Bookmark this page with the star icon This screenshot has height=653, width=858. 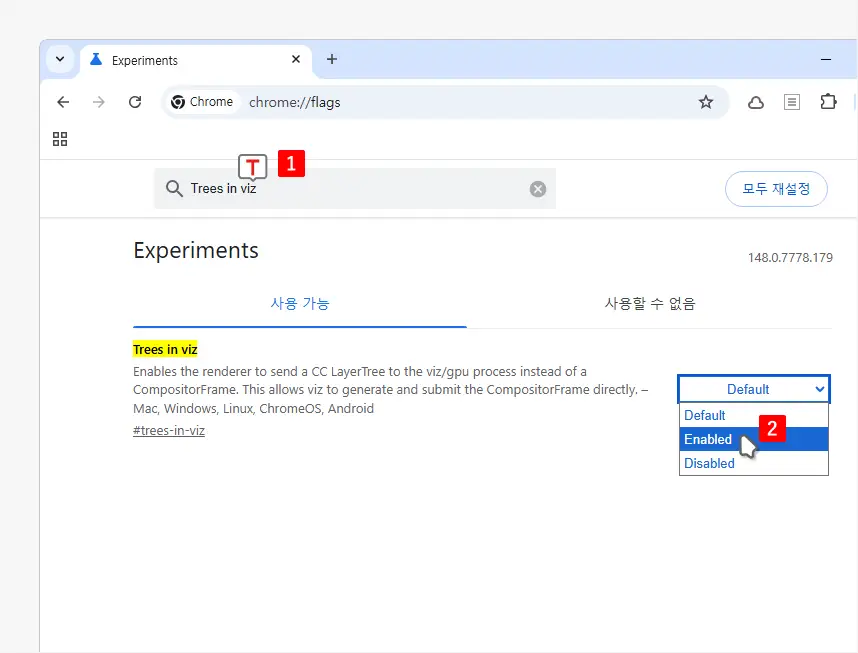pyautogui.click(x=706, y=102)
